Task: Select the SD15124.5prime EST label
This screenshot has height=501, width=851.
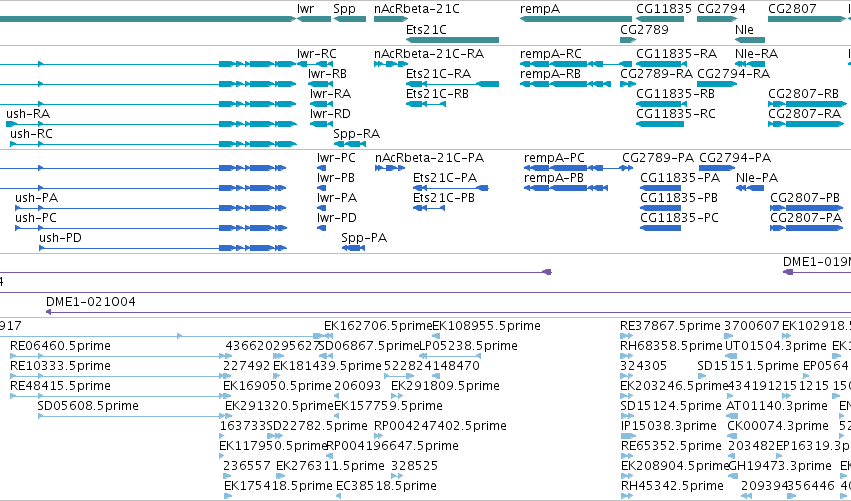Action: (x=671, y=407)
